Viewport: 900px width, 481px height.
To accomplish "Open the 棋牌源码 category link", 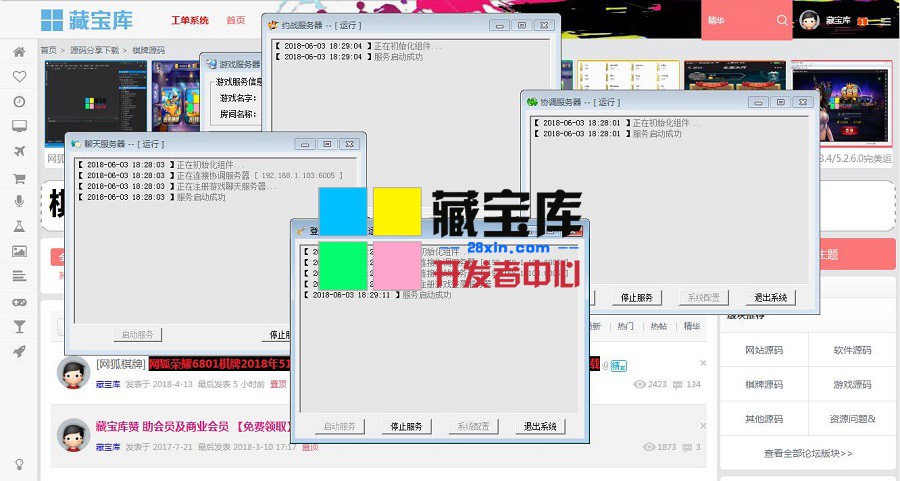I will point(763,384).
